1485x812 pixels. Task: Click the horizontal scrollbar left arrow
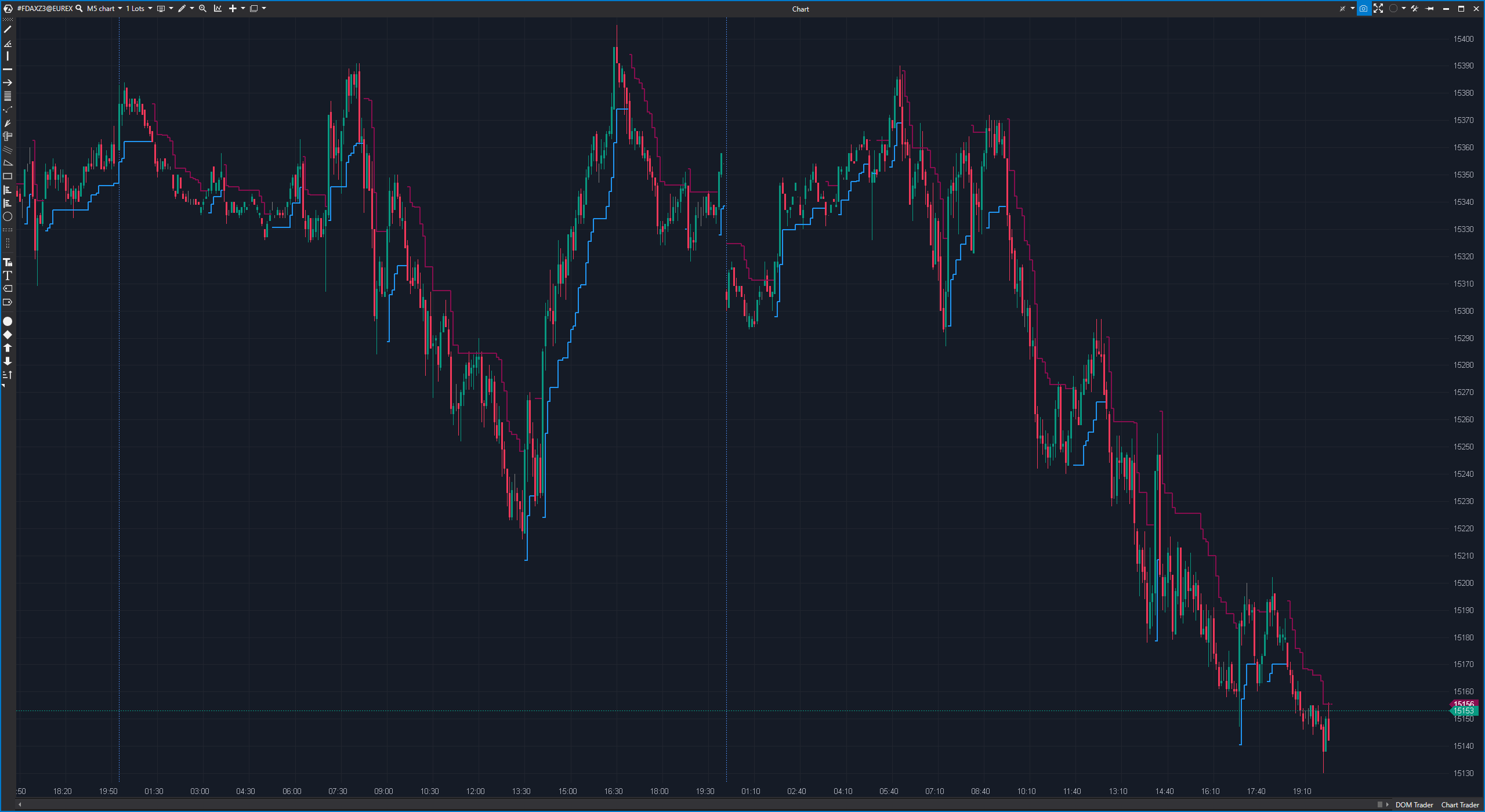pyautogui.click(x=20, y=804)
